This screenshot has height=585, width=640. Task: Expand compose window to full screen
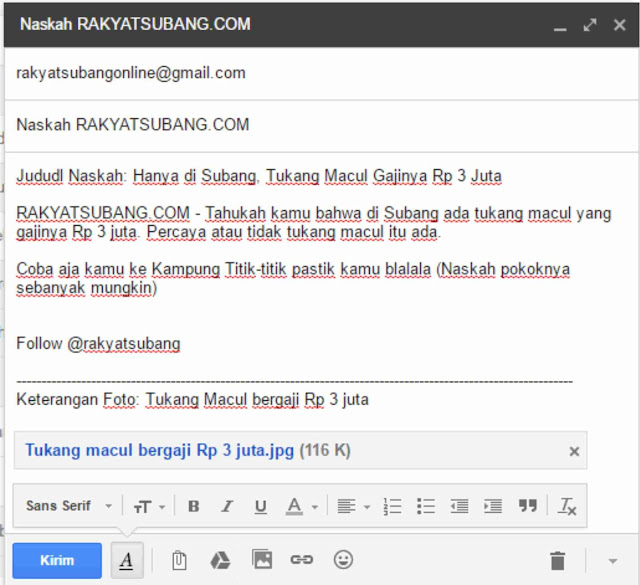(590, 25)
